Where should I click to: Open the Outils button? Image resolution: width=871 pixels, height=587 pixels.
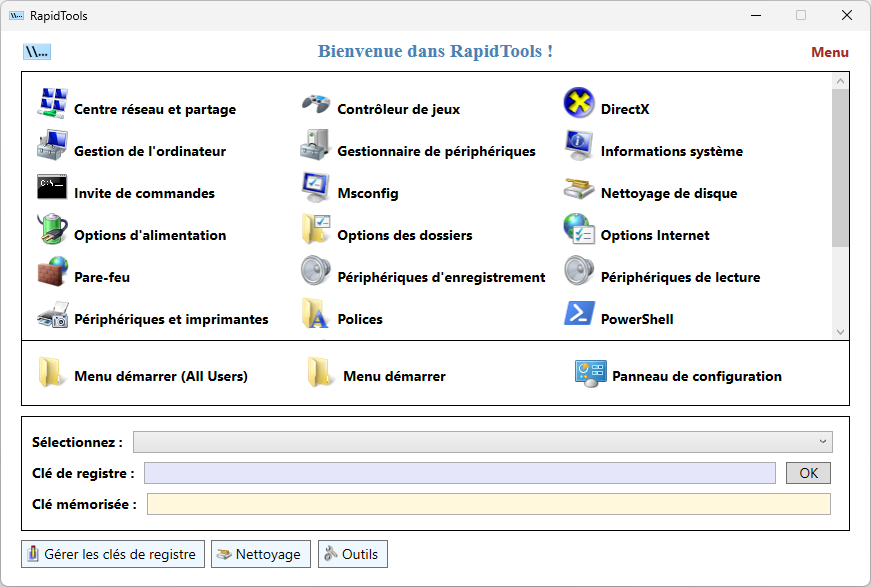coord(353,554)
